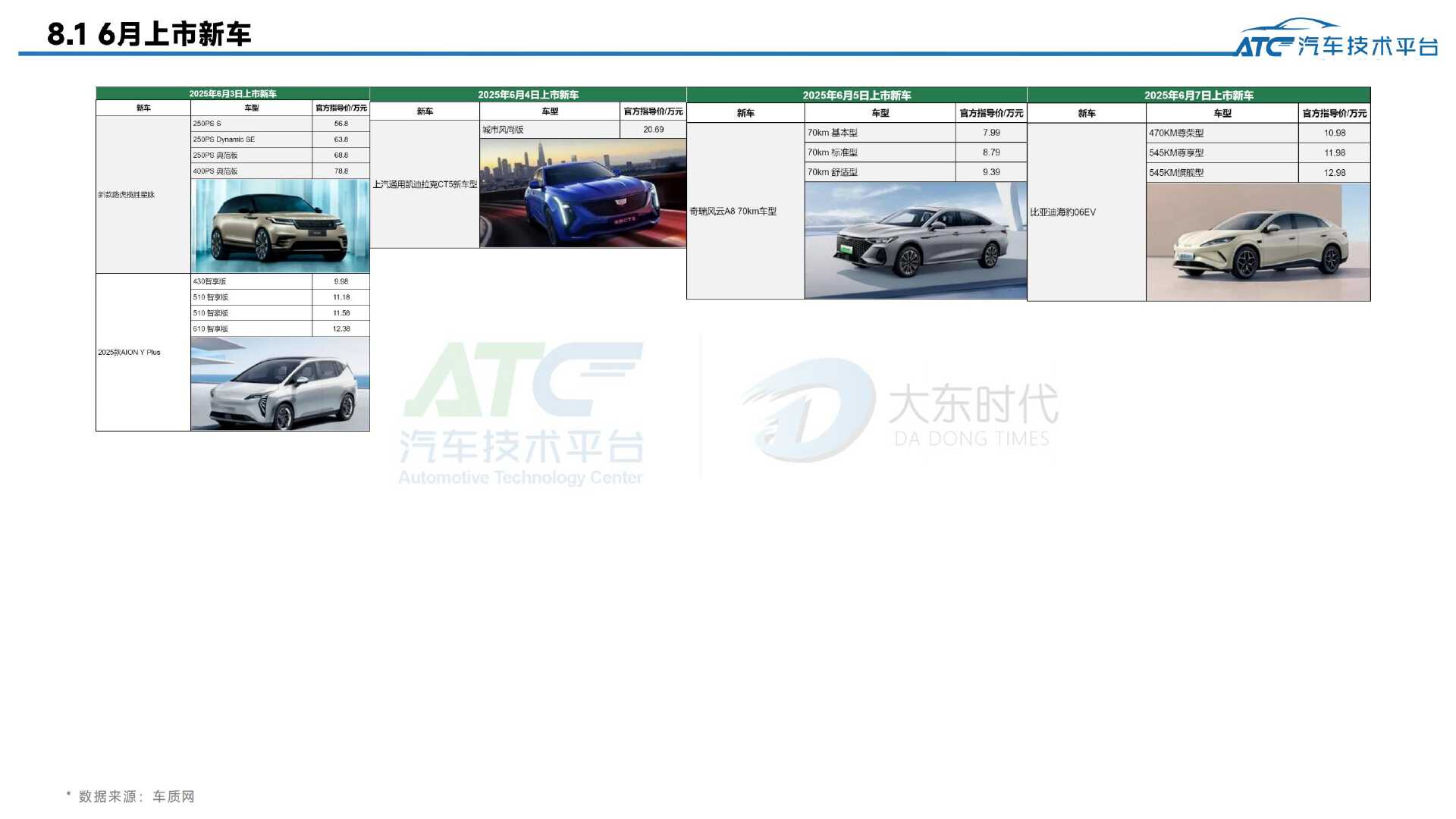
Task: Click the '比亚迪海豹06EV' name cell
Action: (1087, 212)
